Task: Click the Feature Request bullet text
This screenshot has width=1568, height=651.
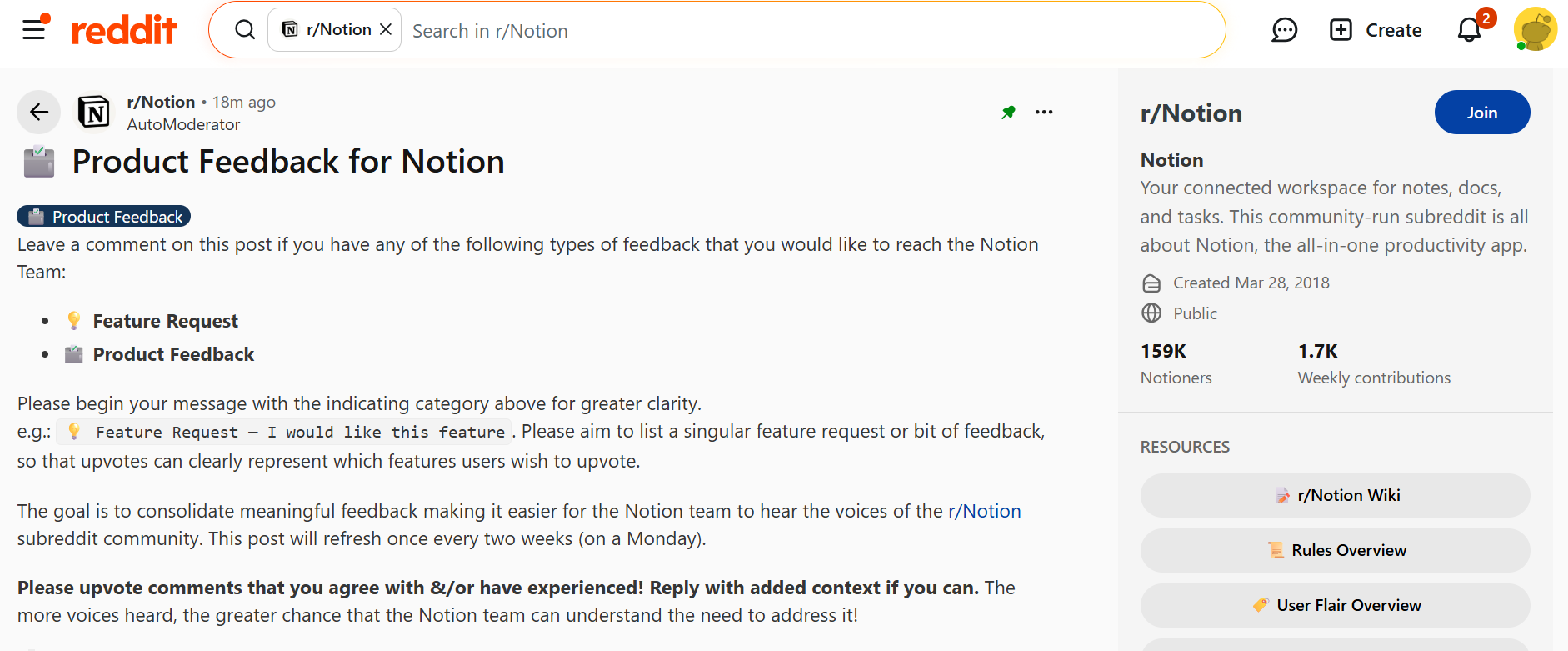Action: click(x=165, y=321)
